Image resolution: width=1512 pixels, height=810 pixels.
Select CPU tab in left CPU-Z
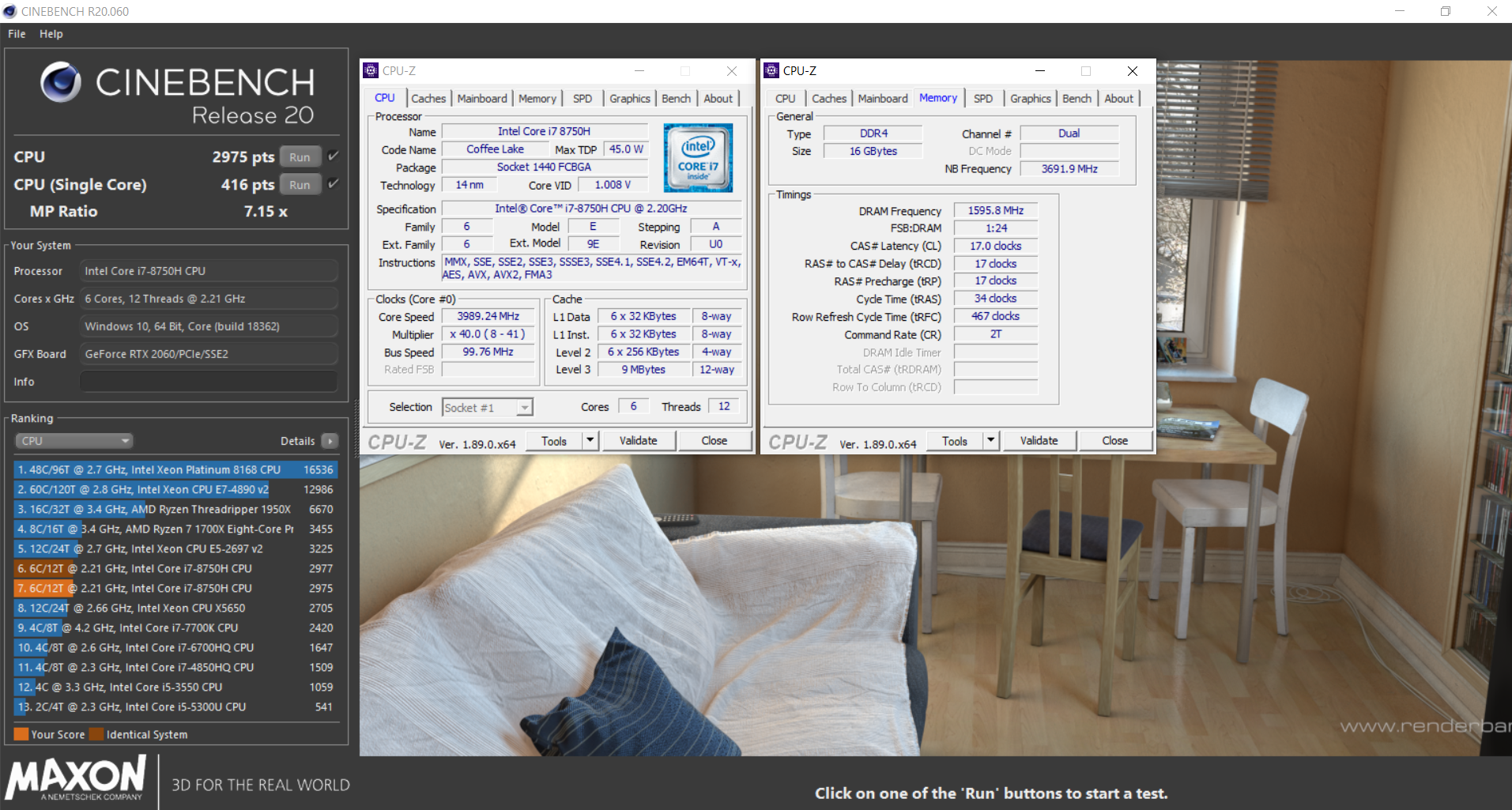[x=385, y=97]
